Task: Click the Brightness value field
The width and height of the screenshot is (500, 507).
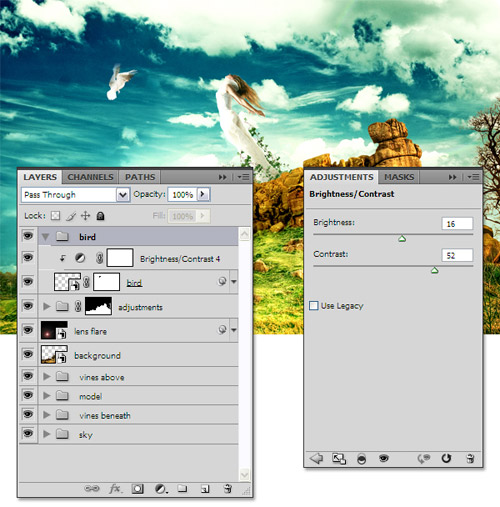Action: tap(457, 224)
